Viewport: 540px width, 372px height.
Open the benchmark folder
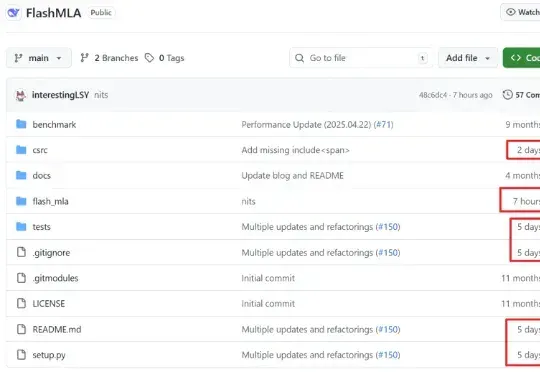tap(54, 125)
